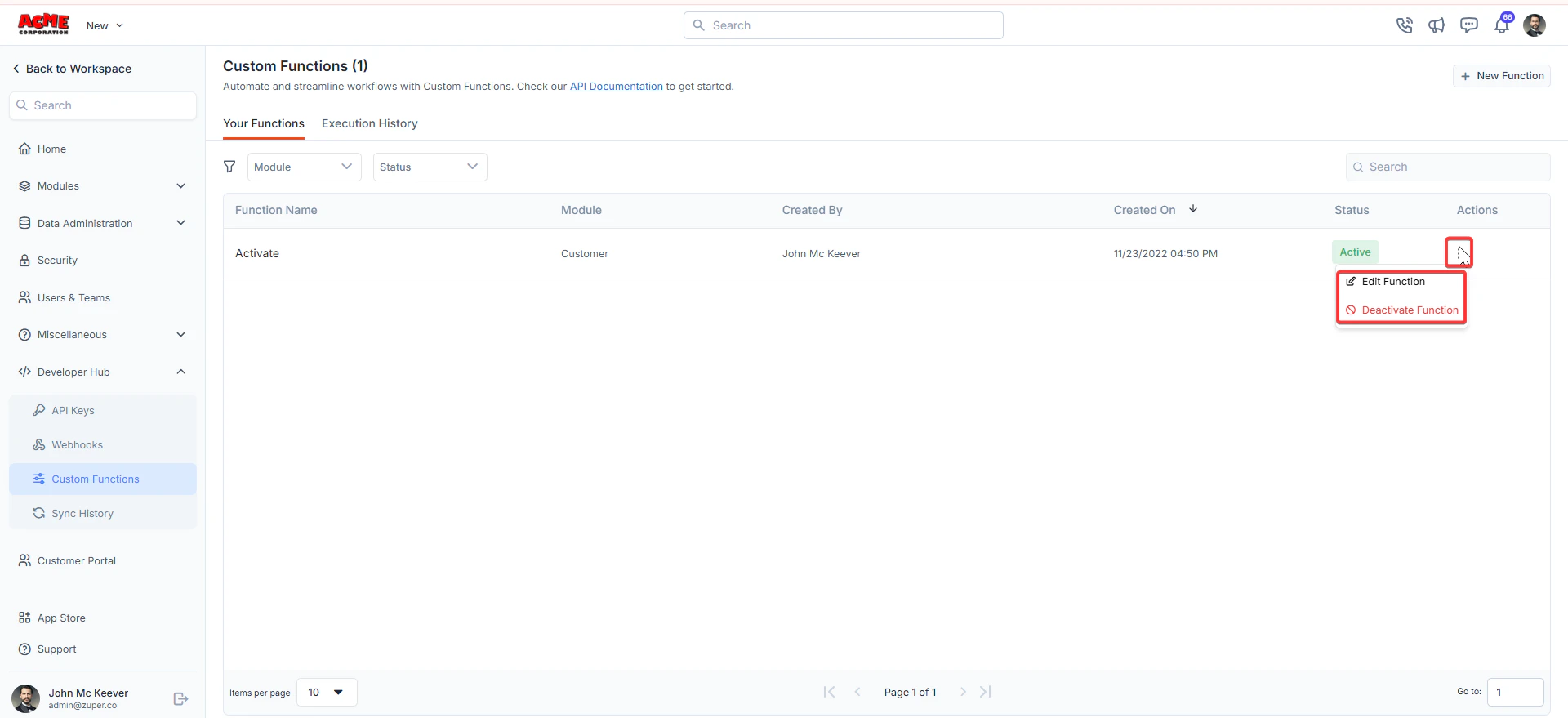This screenshot has width=1568, height=718.
Task: Focus the global Search field at top
Action: (x=843, y=25)
